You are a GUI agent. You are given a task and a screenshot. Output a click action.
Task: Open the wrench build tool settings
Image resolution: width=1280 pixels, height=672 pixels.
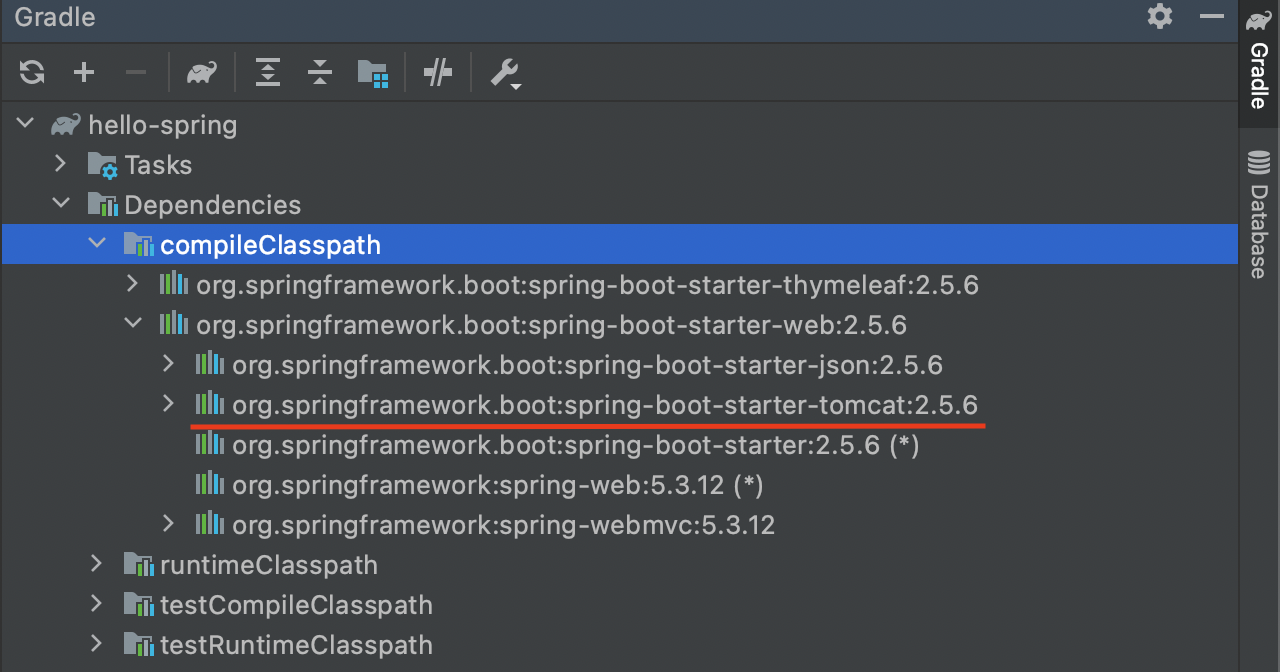click(x=505, y=73)
